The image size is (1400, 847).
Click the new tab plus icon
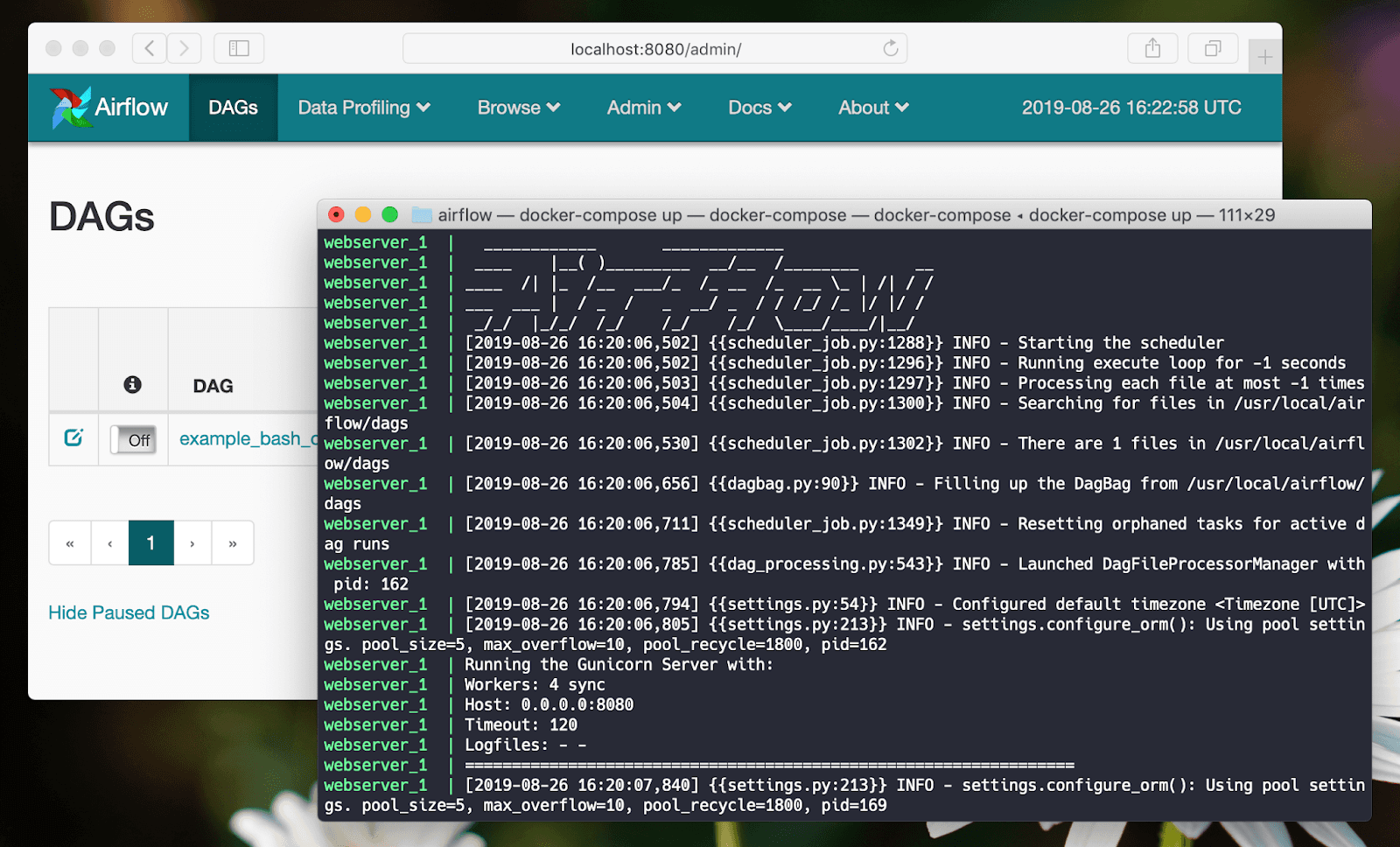1263,56
